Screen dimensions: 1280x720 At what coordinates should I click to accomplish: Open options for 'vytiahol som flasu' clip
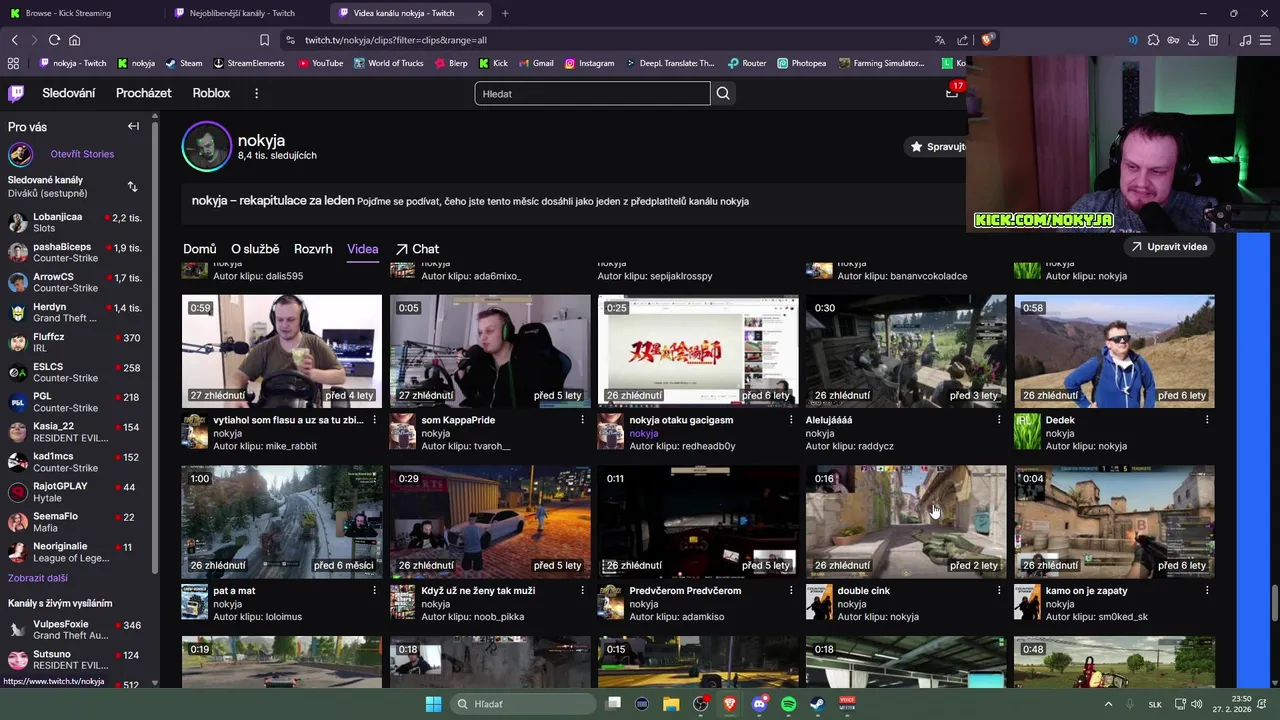pyautogui.click(x=374, y=420)
